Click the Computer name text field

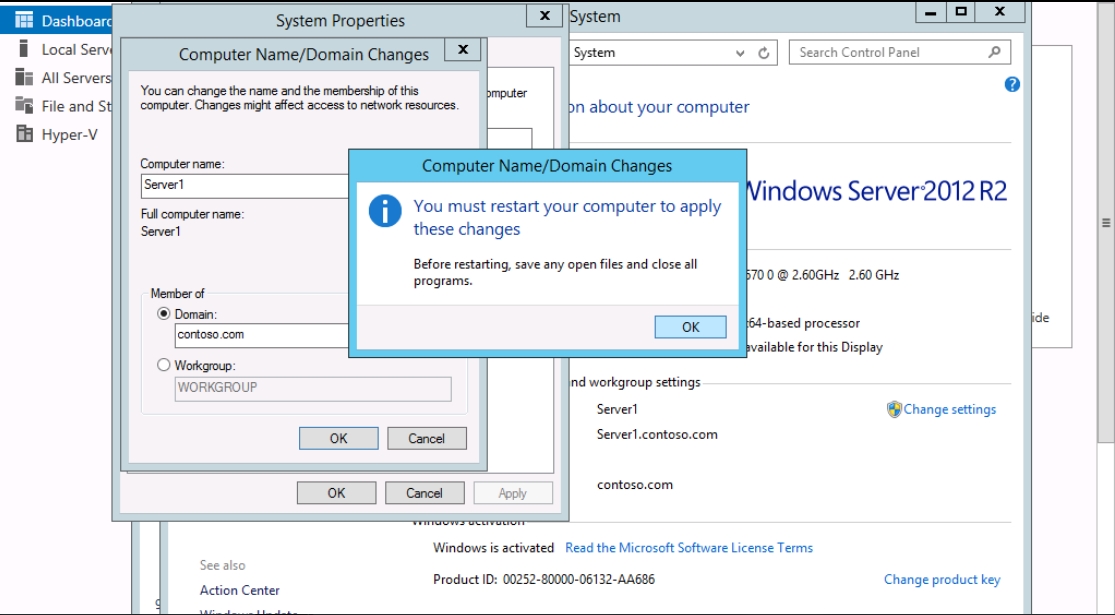click(245, 186)
